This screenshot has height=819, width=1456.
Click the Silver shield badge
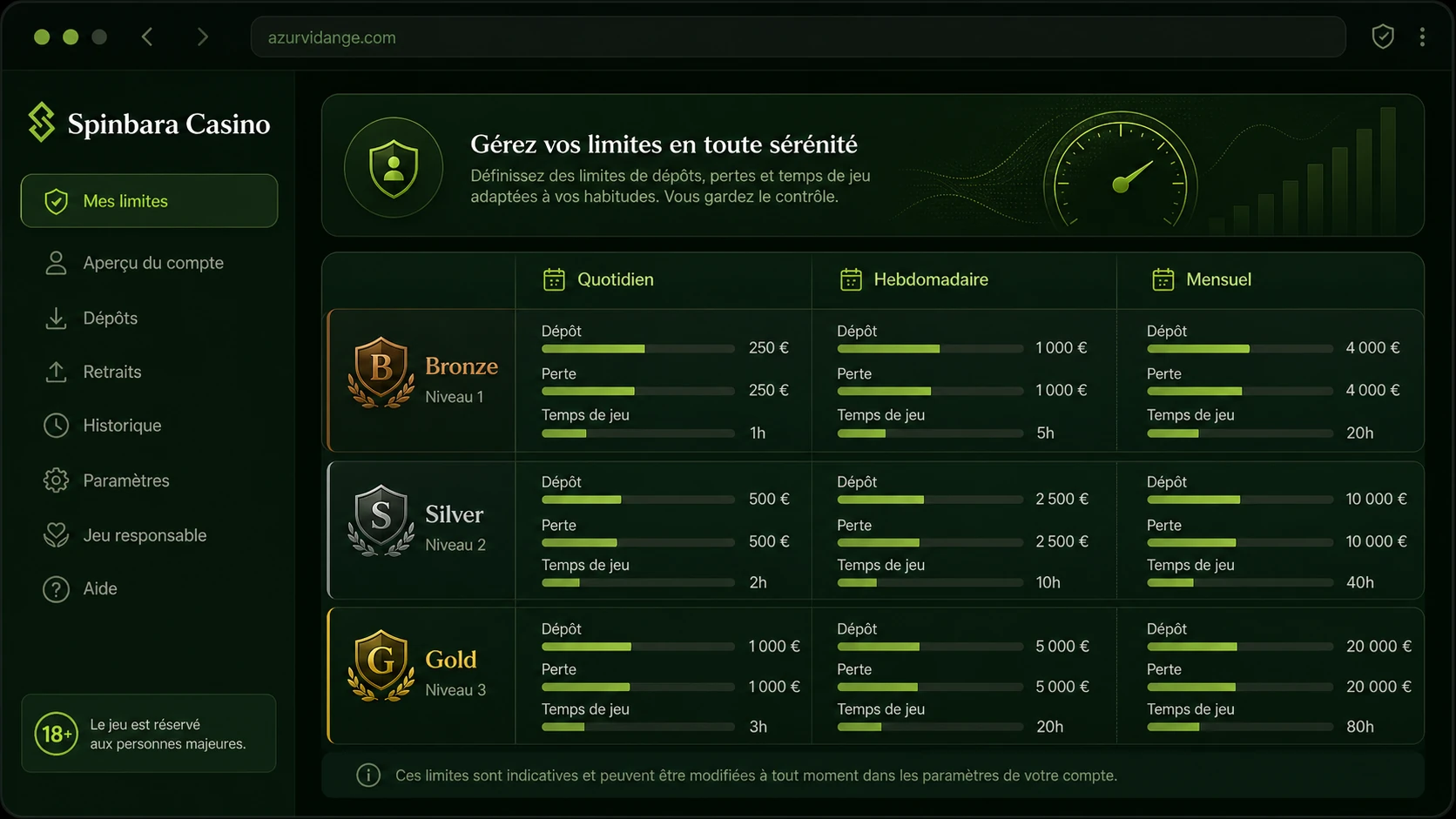pos(381,520)
